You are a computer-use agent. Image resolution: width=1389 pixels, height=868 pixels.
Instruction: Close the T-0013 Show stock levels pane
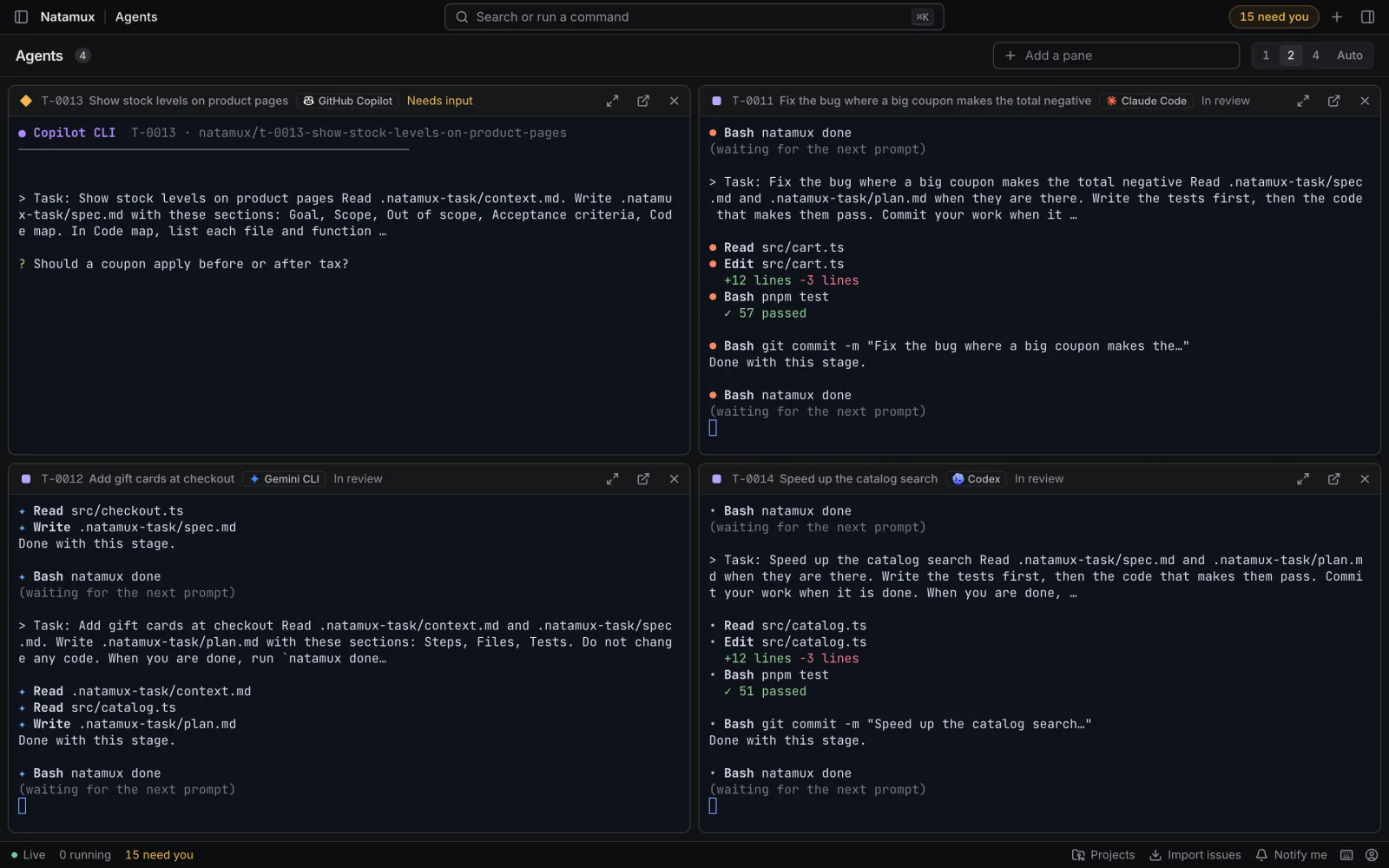[x=674, y=101]
